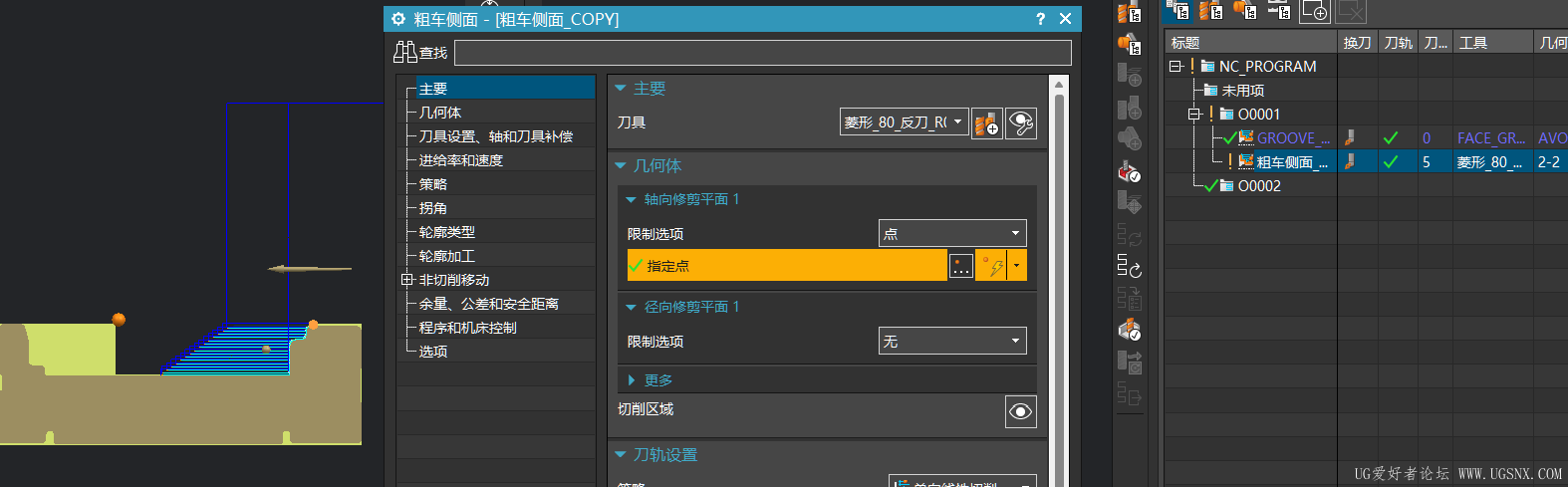Open the Program Order View icon
This screenshot has width=1568, height=487.
point(1178,11)
